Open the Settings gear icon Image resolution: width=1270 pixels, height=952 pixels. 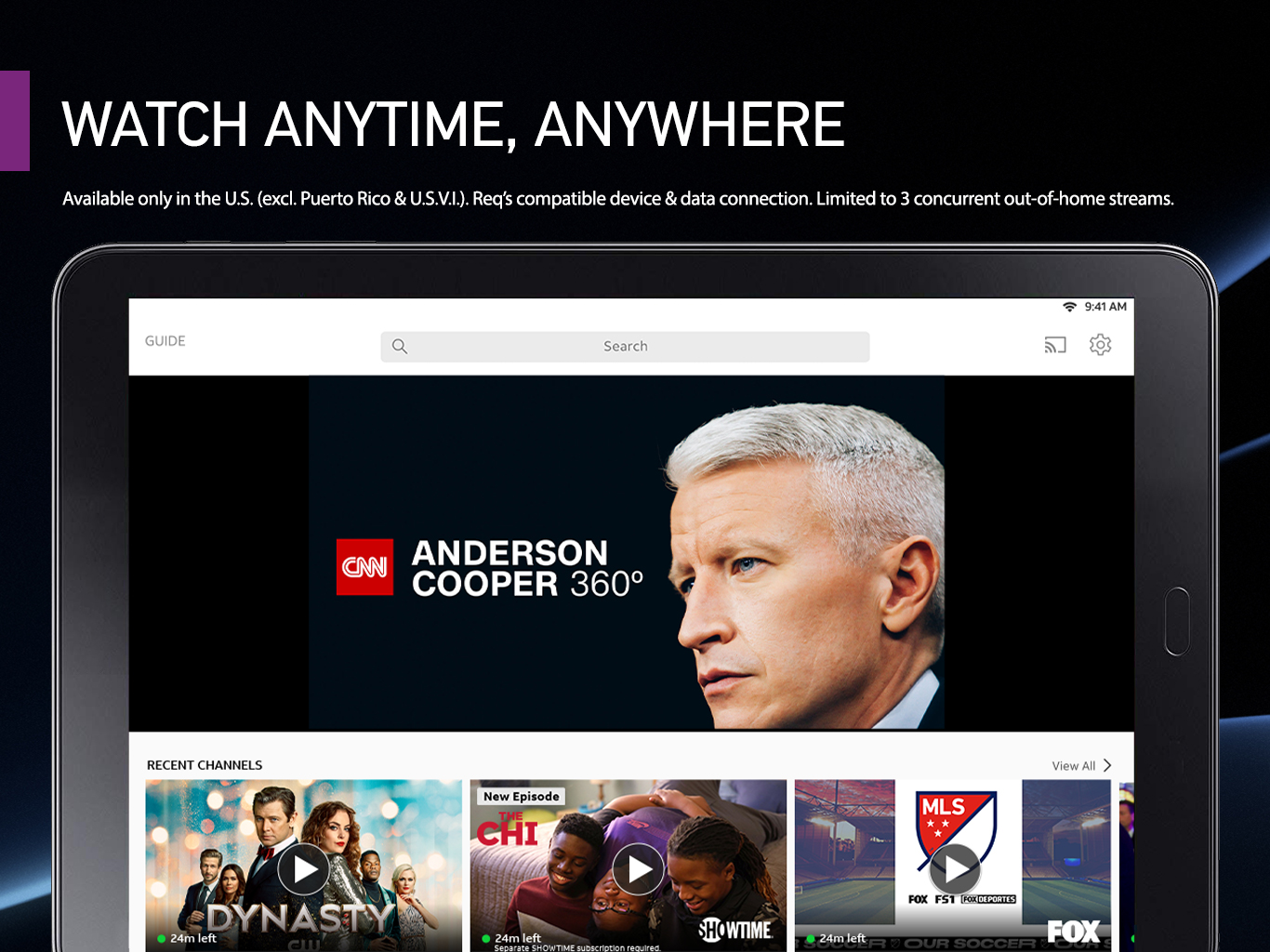tap(1101, 345)
